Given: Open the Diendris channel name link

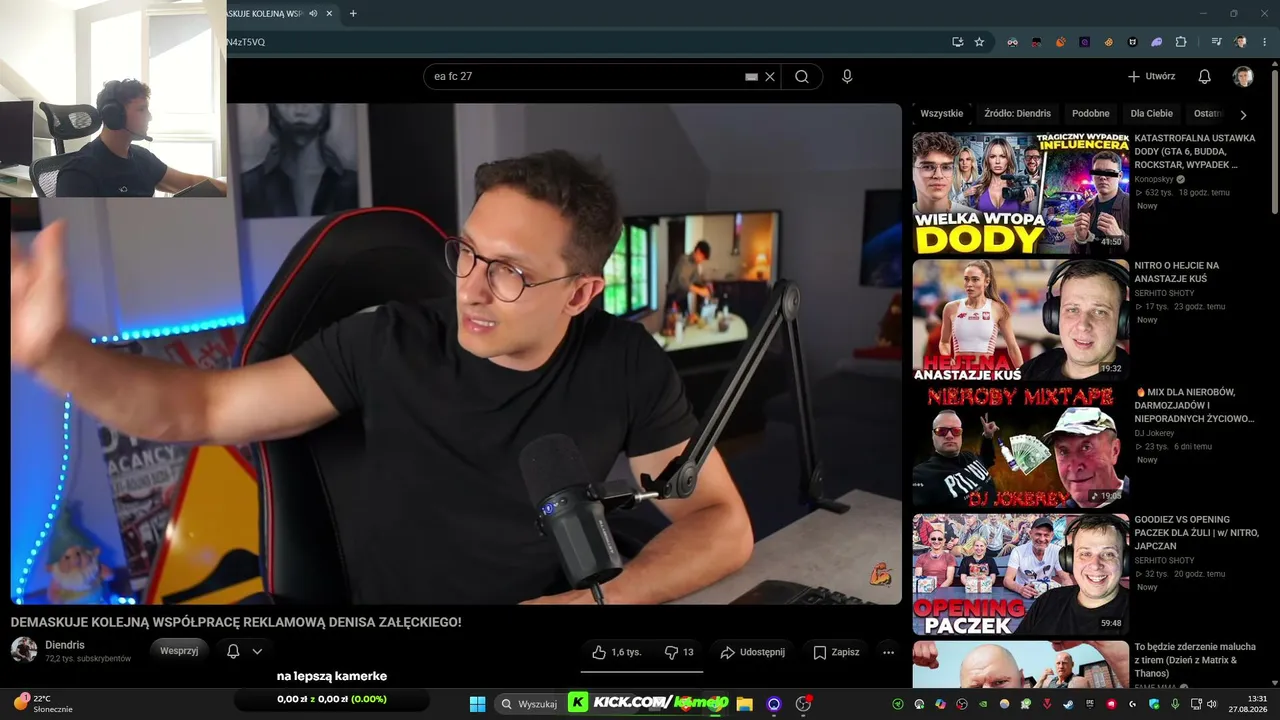Looking at the screenshot, I should pyautogui.click(x=65, y=645).
